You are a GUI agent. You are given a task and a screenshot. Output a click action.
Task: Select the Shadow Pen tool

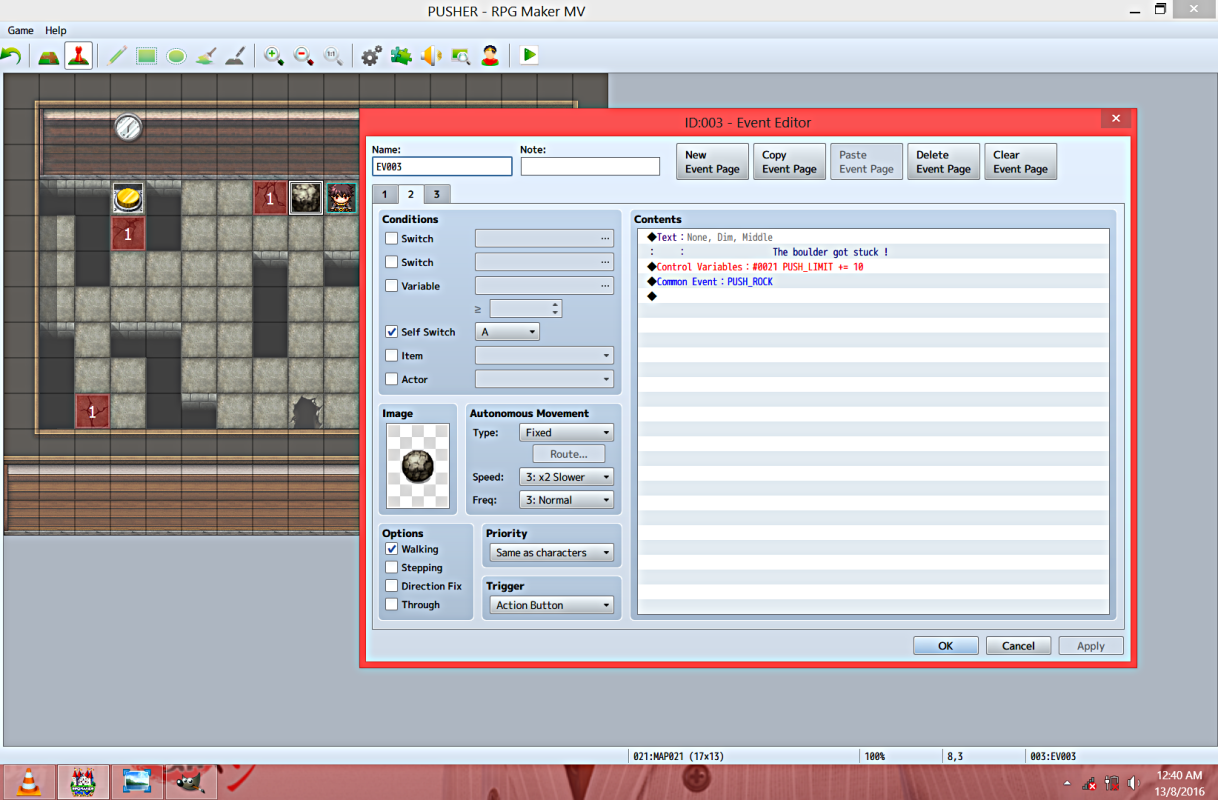[x=235, y=56]
